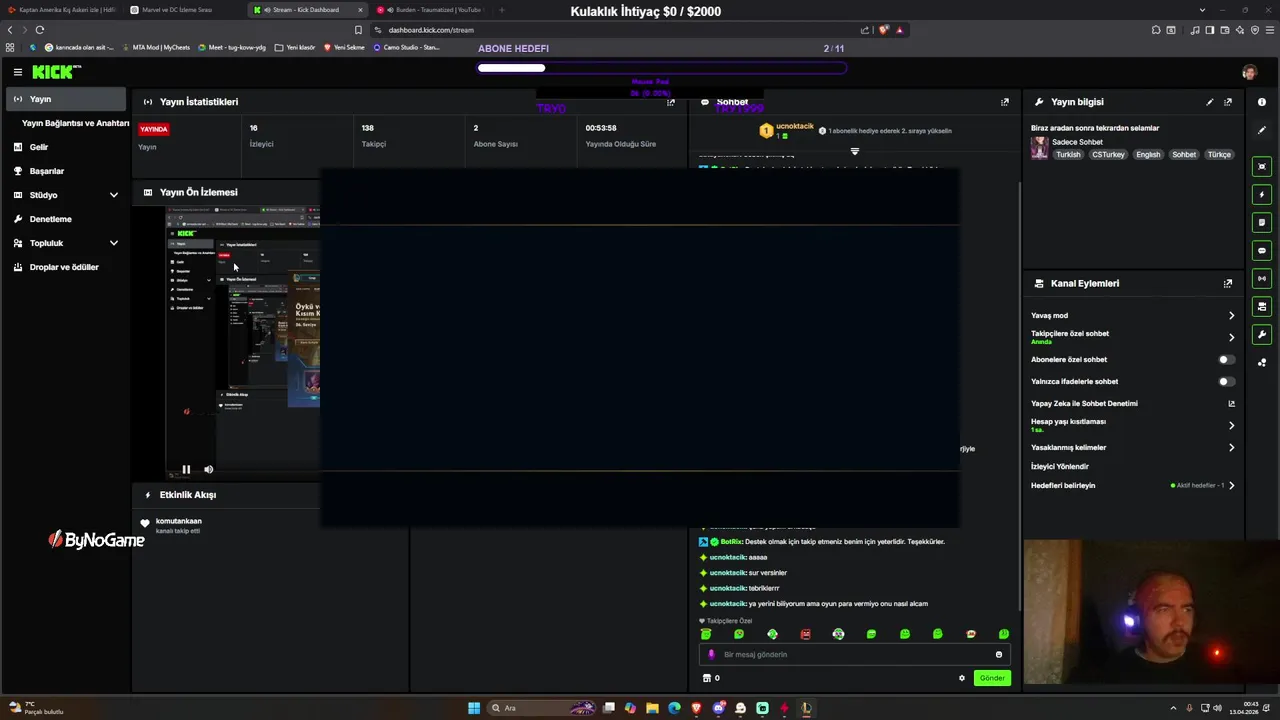The height and width of the screenshot is (720, 1280).
Task: Open the Windows Start menu
Action: [474, 708]
